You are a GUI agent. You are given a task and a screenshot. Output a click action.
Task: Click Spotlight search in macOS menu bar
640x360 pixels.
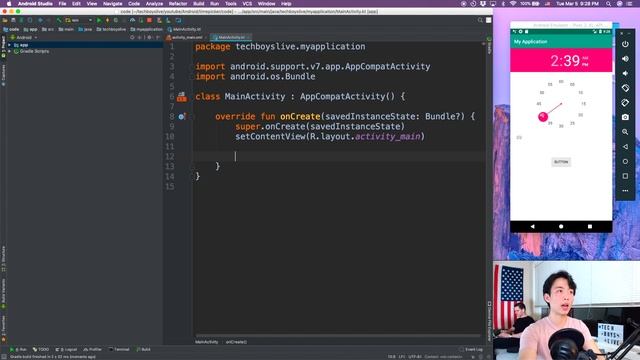tap(609, 3)
